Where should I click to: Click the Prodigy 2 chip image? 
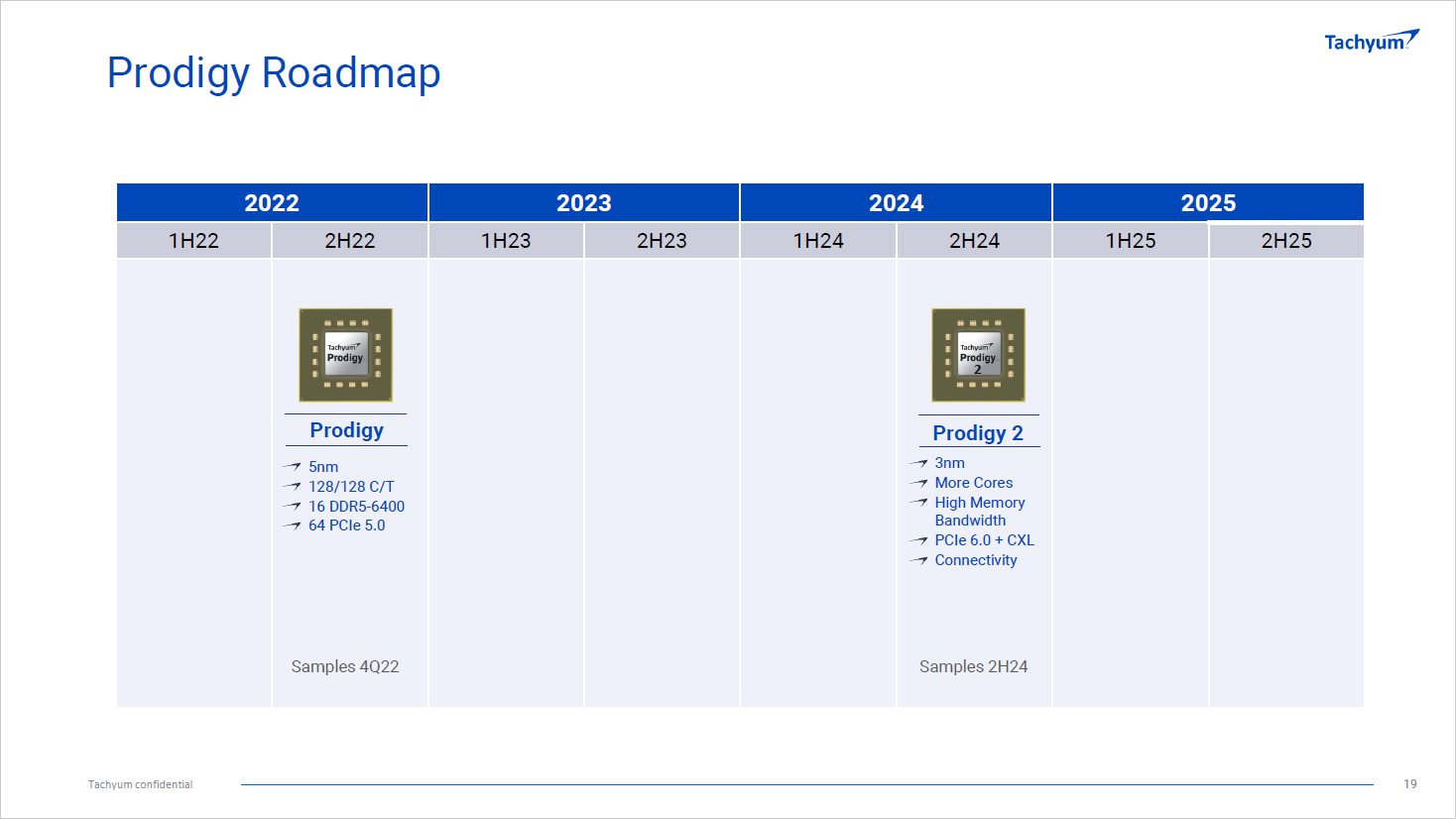tap(978, 355)
